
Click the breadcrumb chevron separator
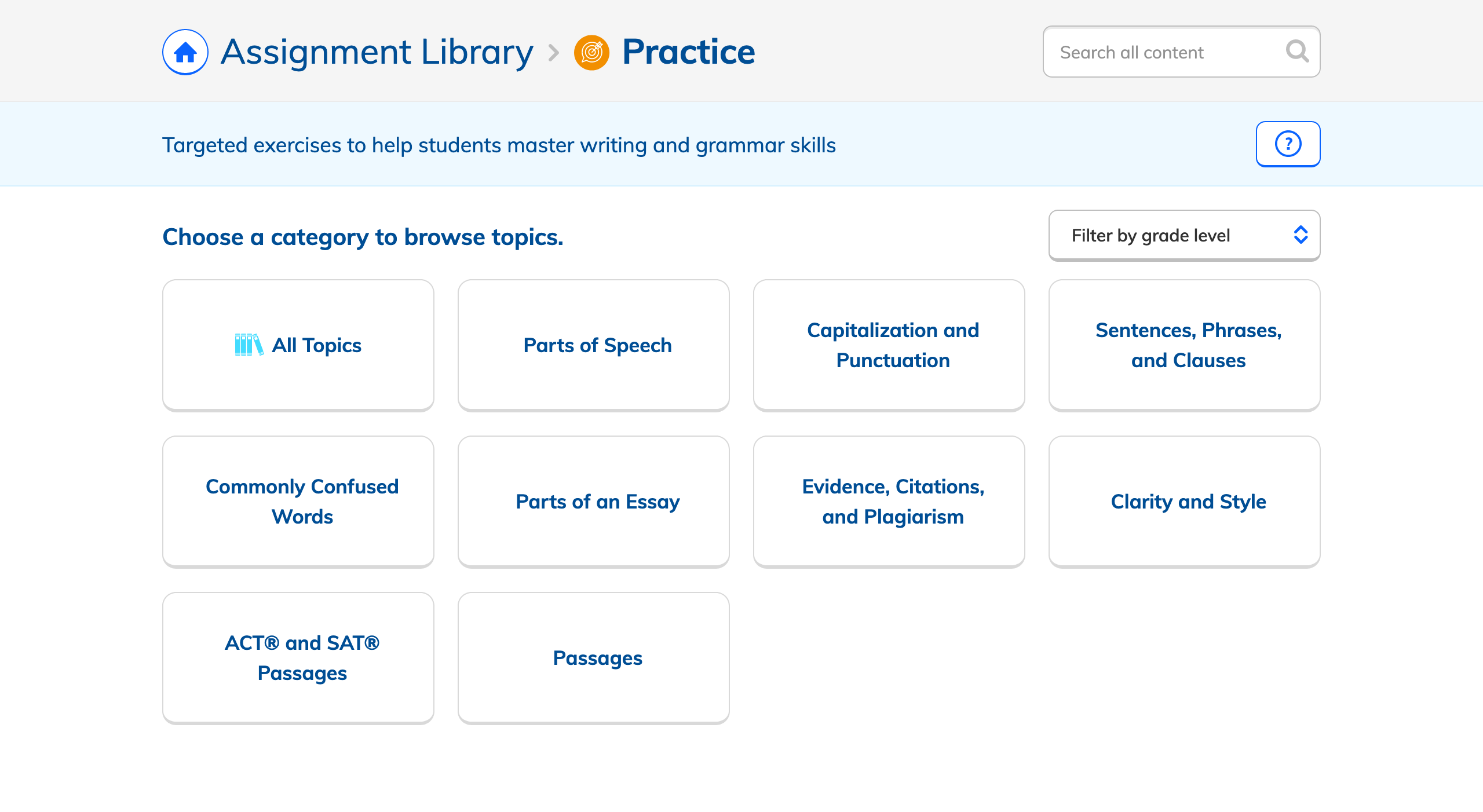[x=554, y=53]
